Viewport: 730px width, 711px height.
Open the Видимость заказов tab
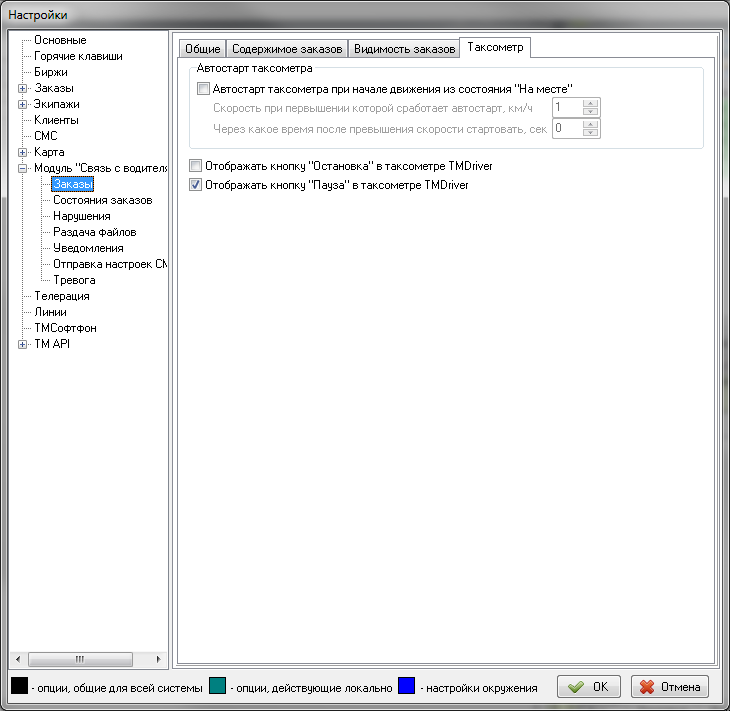coord(404,49)
